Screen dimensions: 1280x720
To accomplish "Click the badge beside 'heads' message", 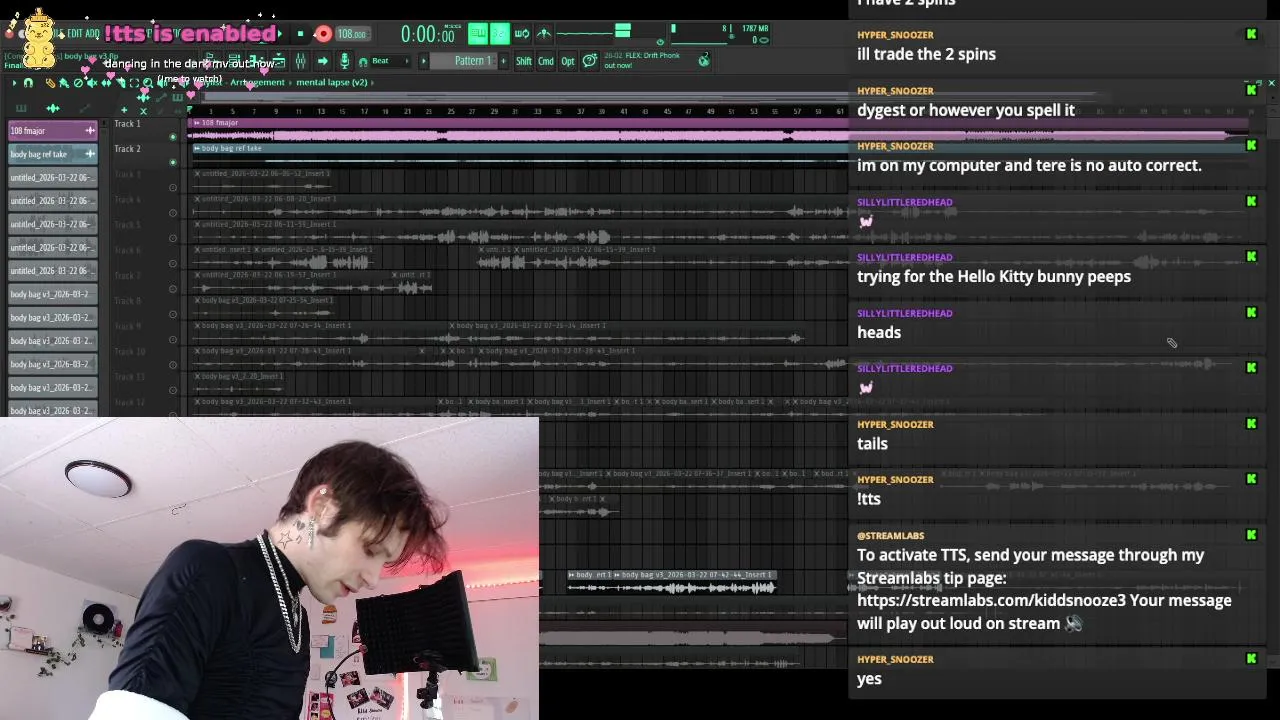I will point(1251,312).
